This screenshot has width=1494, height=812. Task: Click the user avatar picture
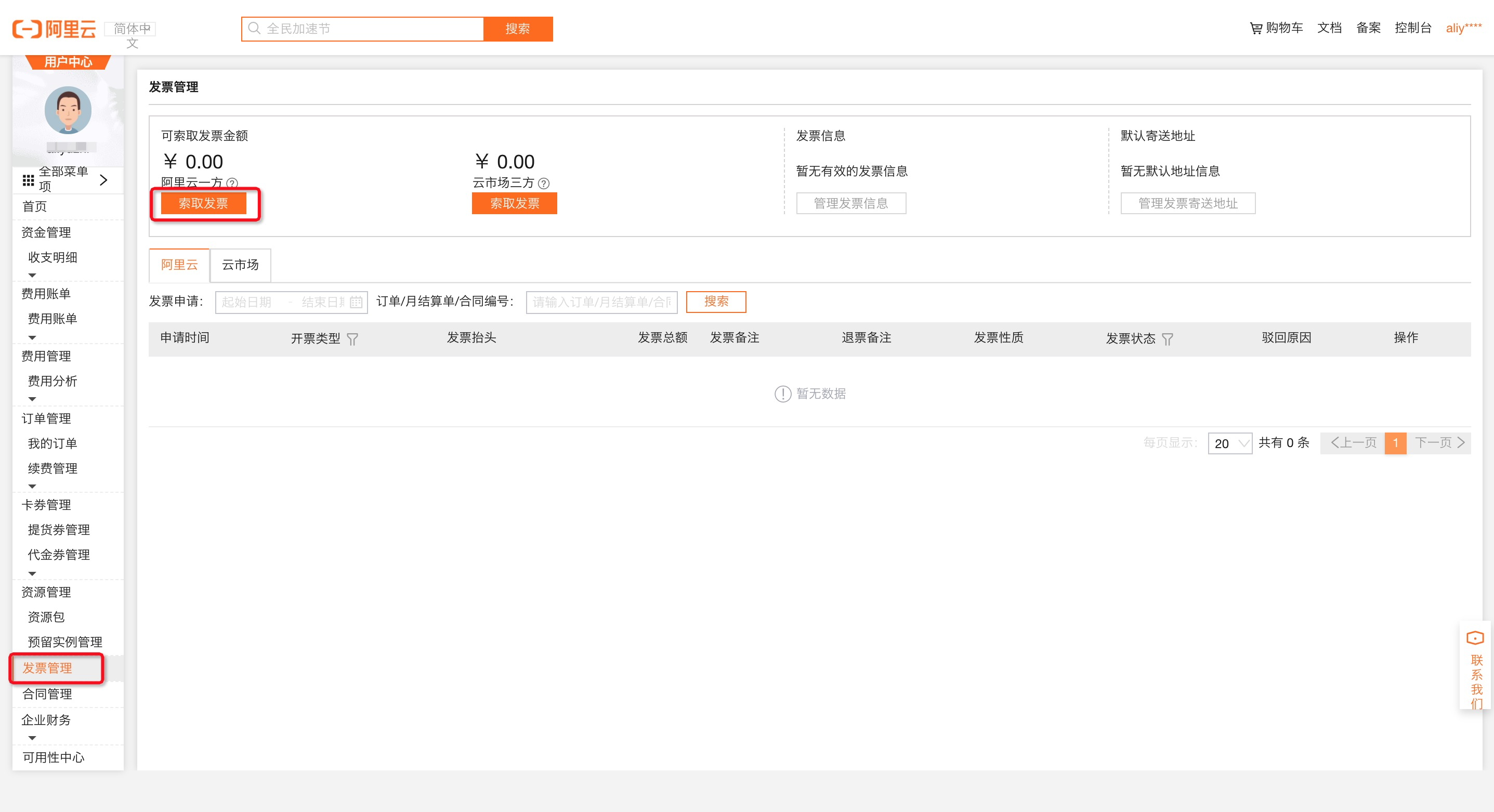pos(68,110)
